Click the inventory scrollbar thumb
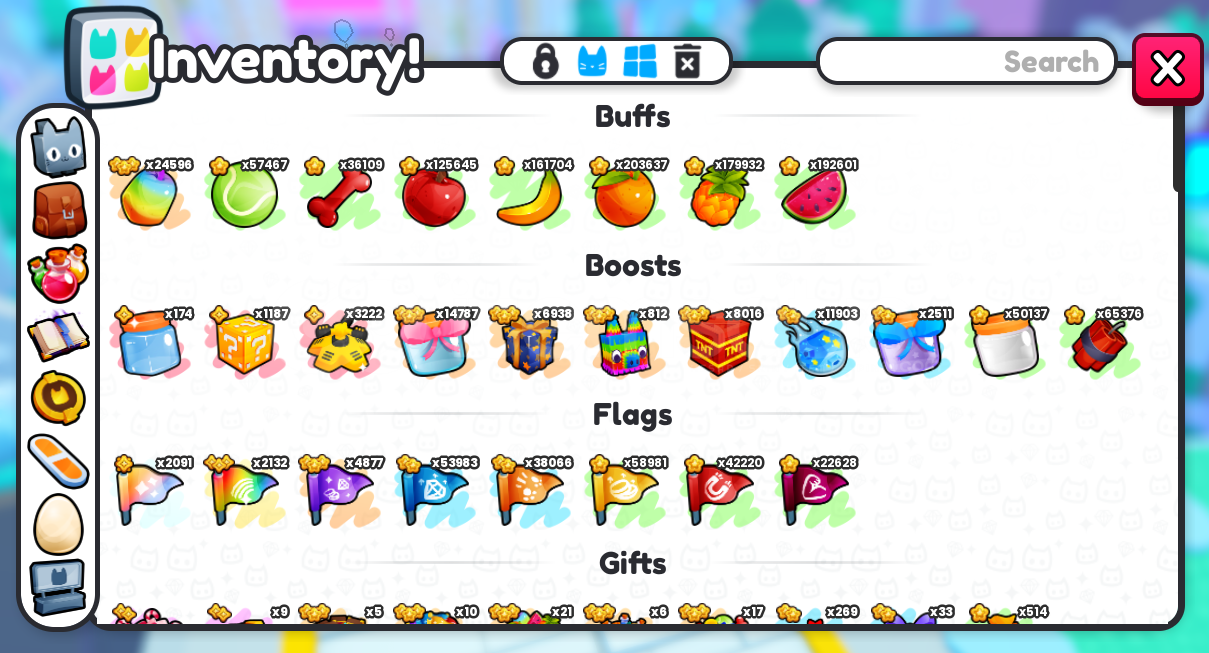Image resolution: width=1209 pixels, height=653 pixels. [x=1178, y=146]
